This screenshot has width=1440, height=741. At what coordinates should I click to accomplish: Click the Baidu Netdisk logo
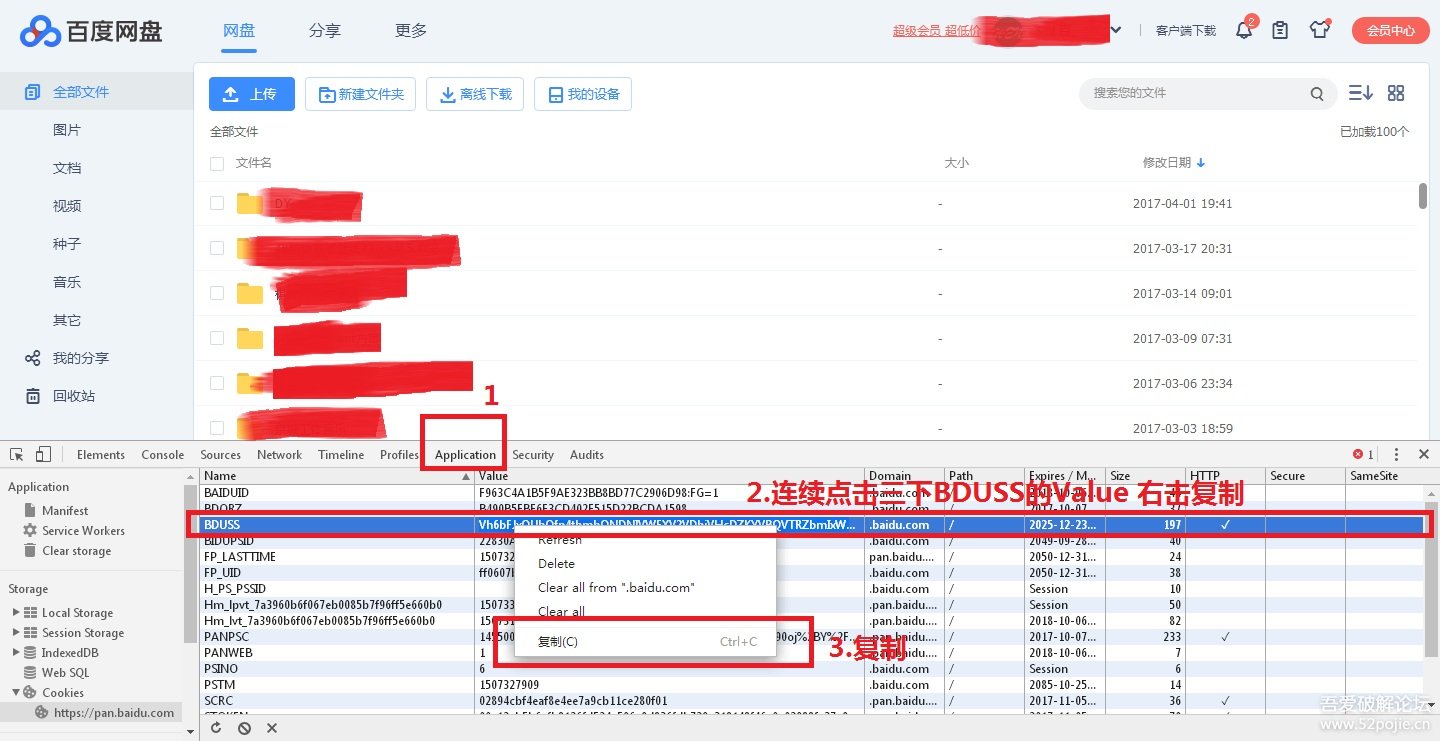click(x=91, y=31)
